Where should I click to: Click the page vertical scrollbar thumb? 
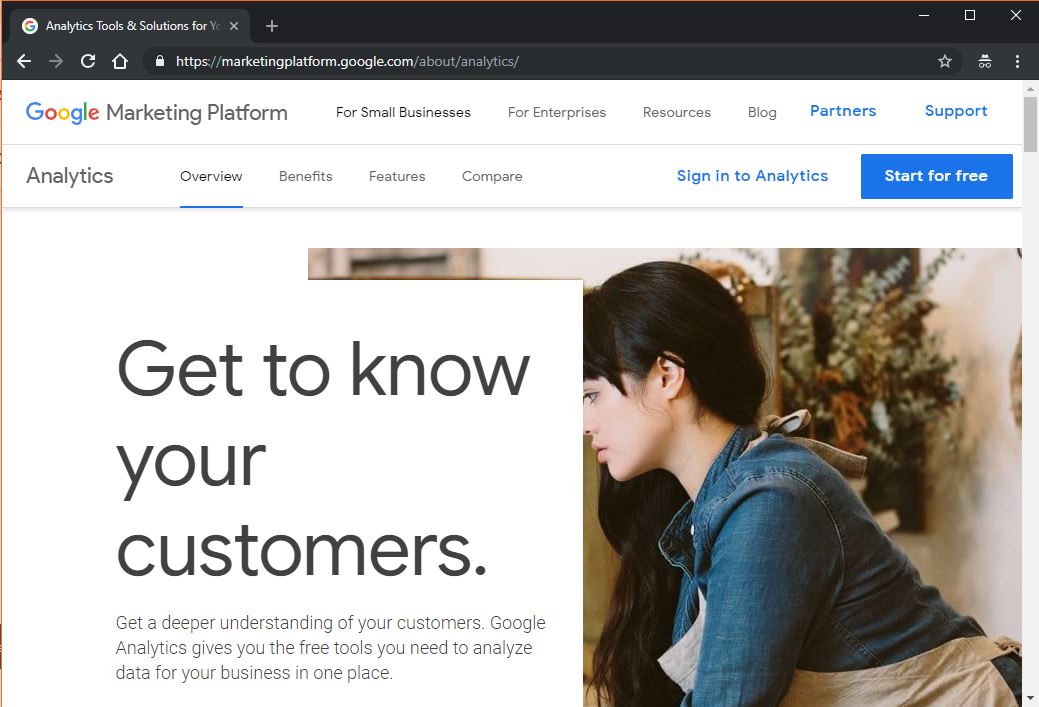click(x=1030, y=124)
